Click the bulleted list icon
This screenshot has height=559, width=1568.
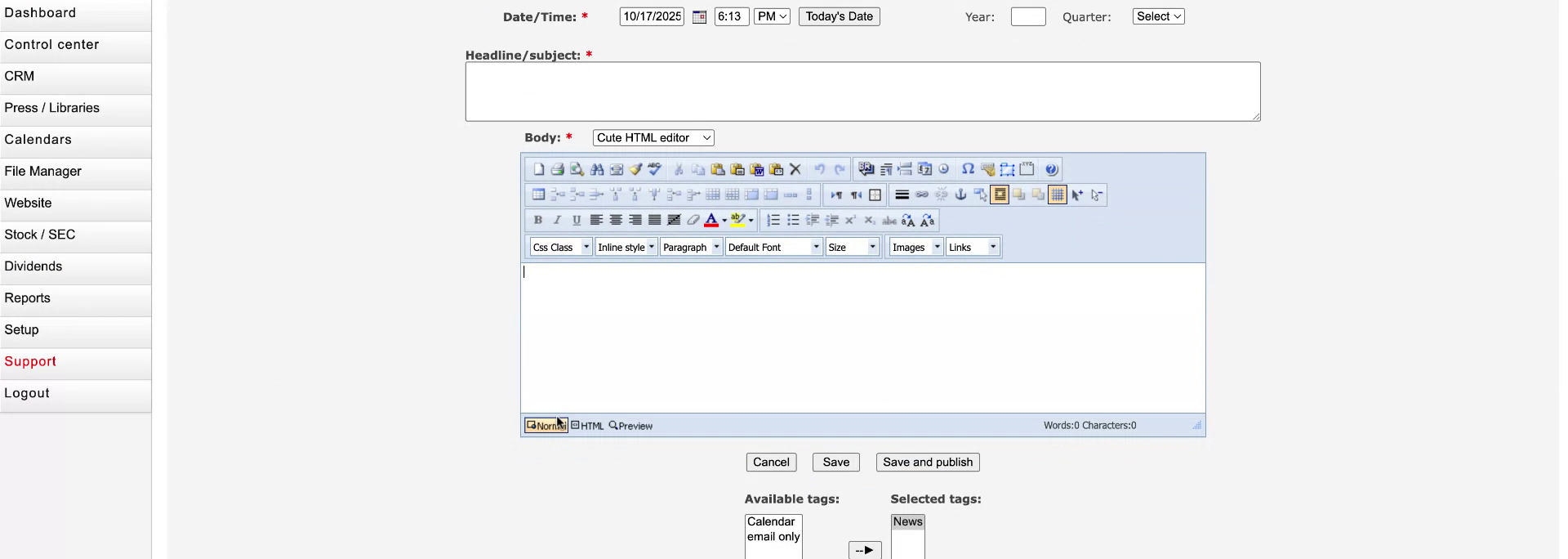793,220
